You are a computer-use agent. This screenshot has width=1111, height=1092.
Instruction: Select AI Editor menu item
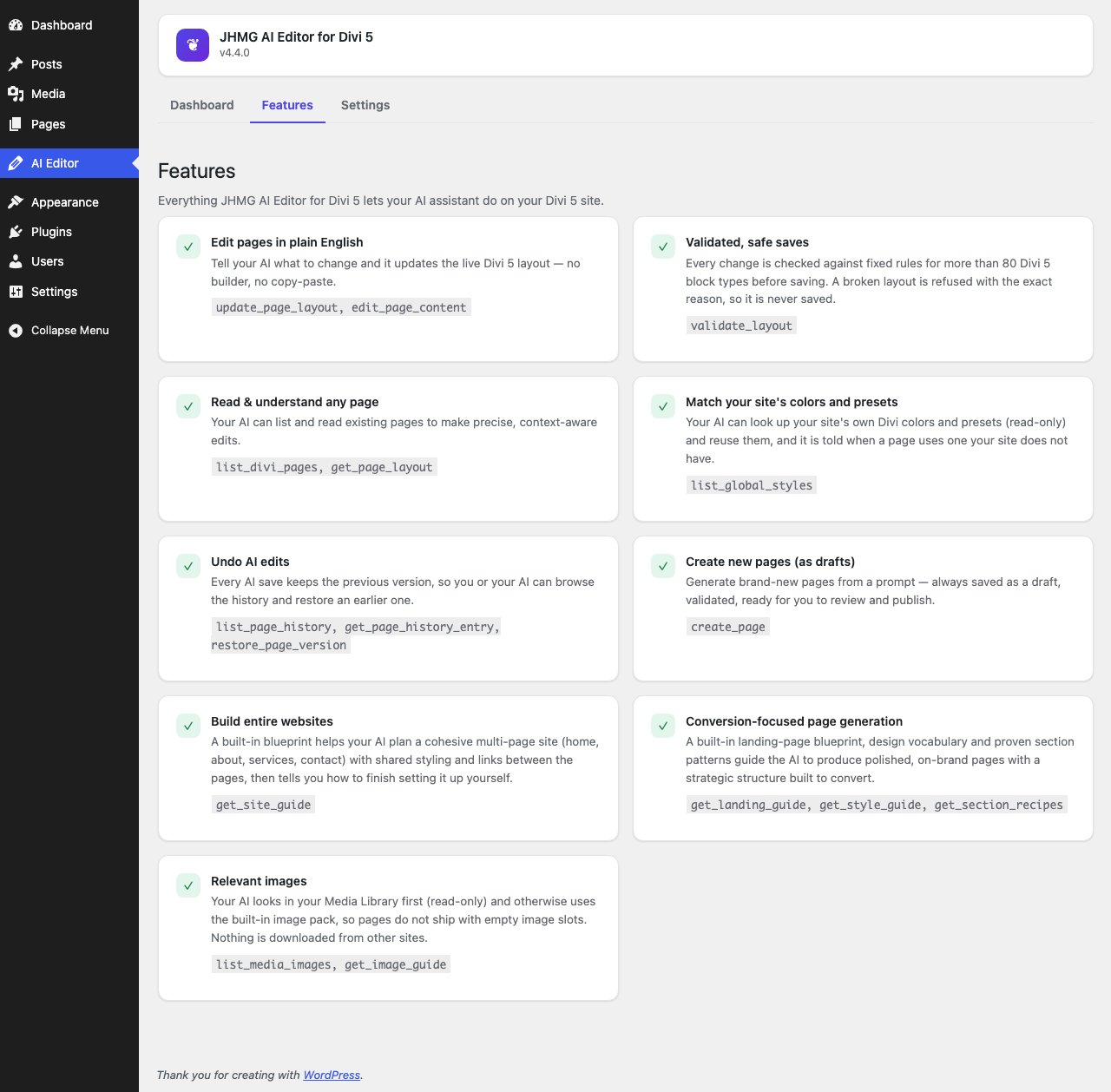[69, 163]
